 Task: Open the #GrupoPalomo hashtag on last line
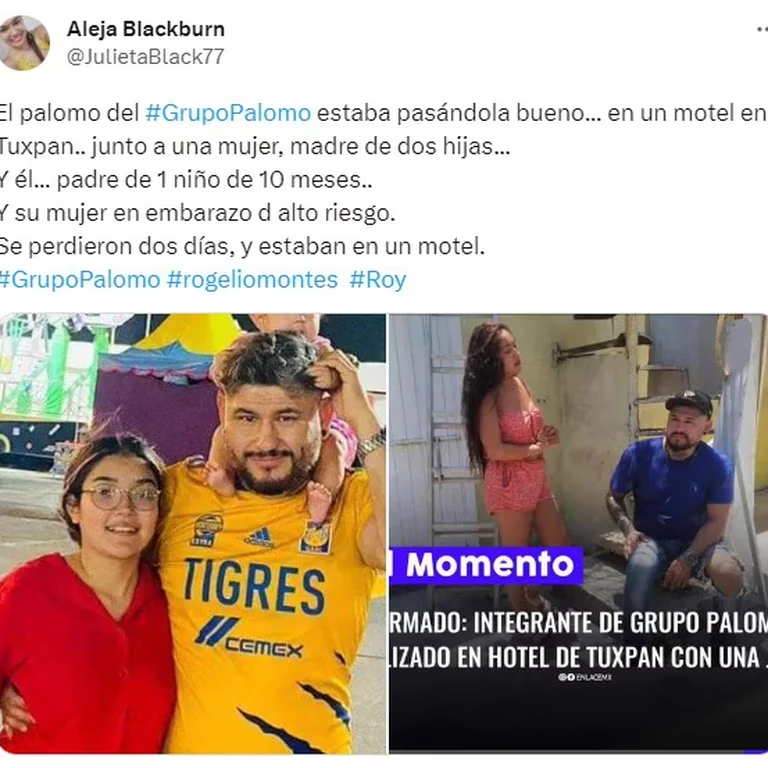[80, 280]
